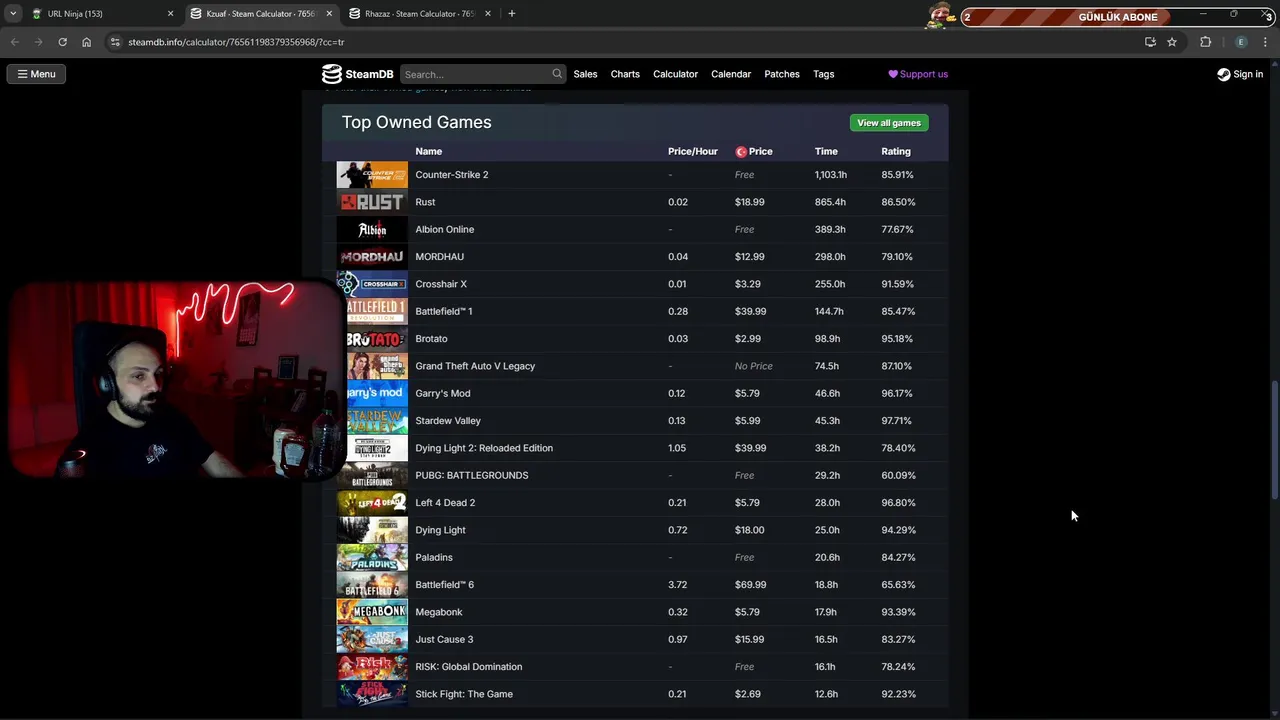1280x720 pixels.
Task: Open the Brotato game link
Action: pyautogui.click(x=431, y=339)
